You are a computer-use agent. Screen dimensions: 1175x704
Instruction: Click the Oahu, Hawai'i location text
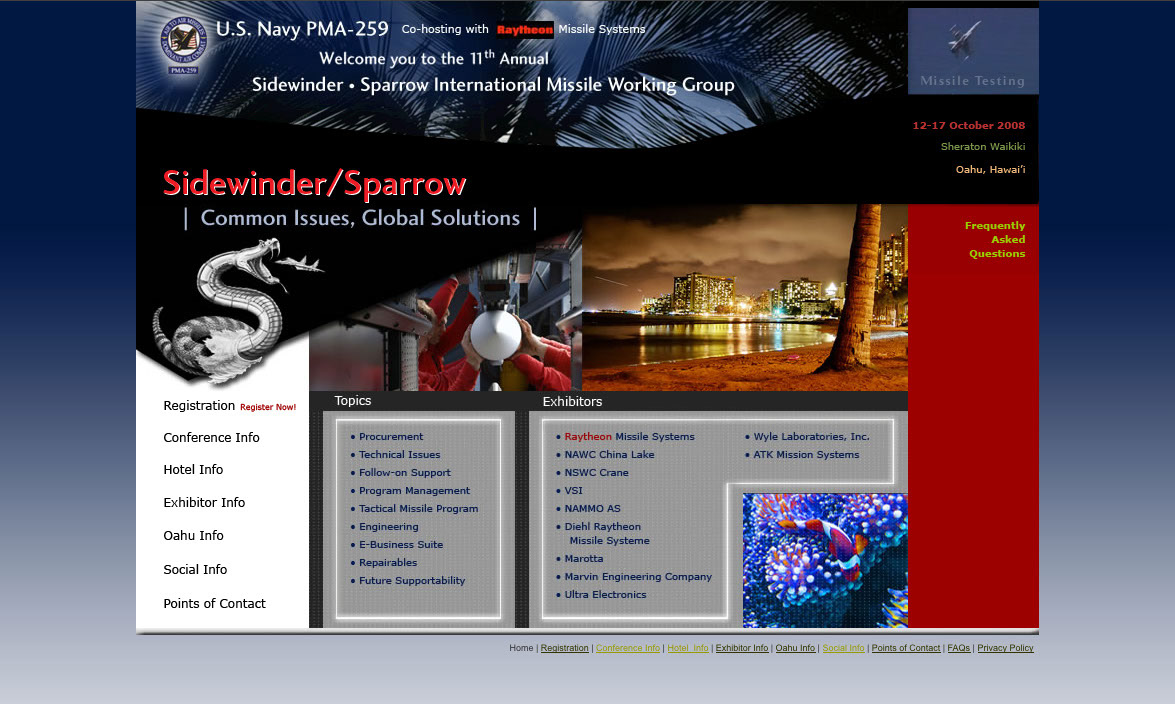point(991,169)
